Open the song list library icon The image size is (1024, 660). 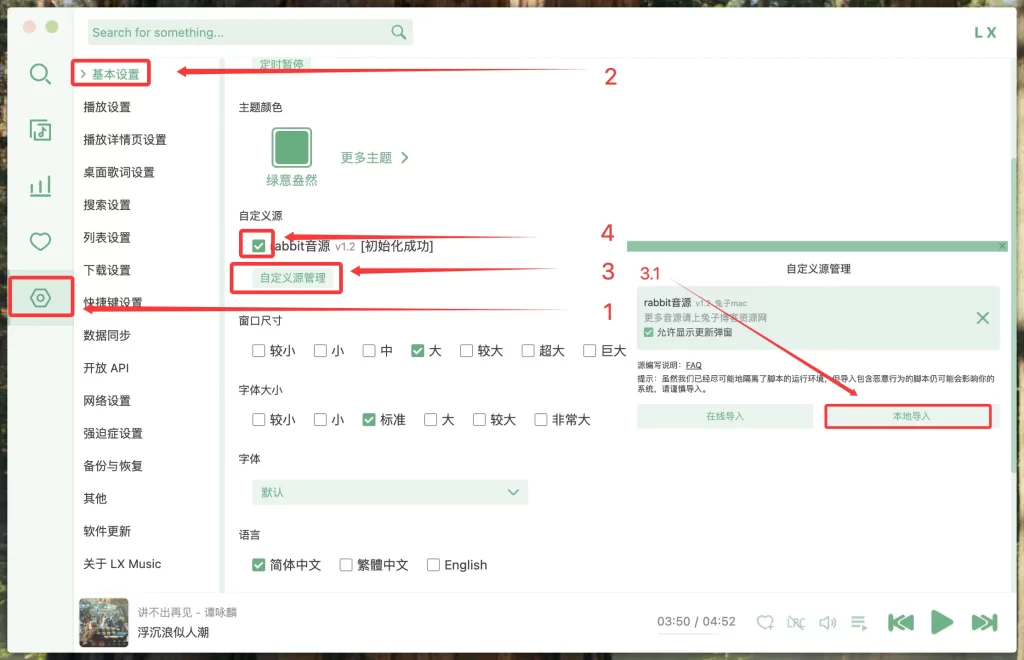(40, 131)
